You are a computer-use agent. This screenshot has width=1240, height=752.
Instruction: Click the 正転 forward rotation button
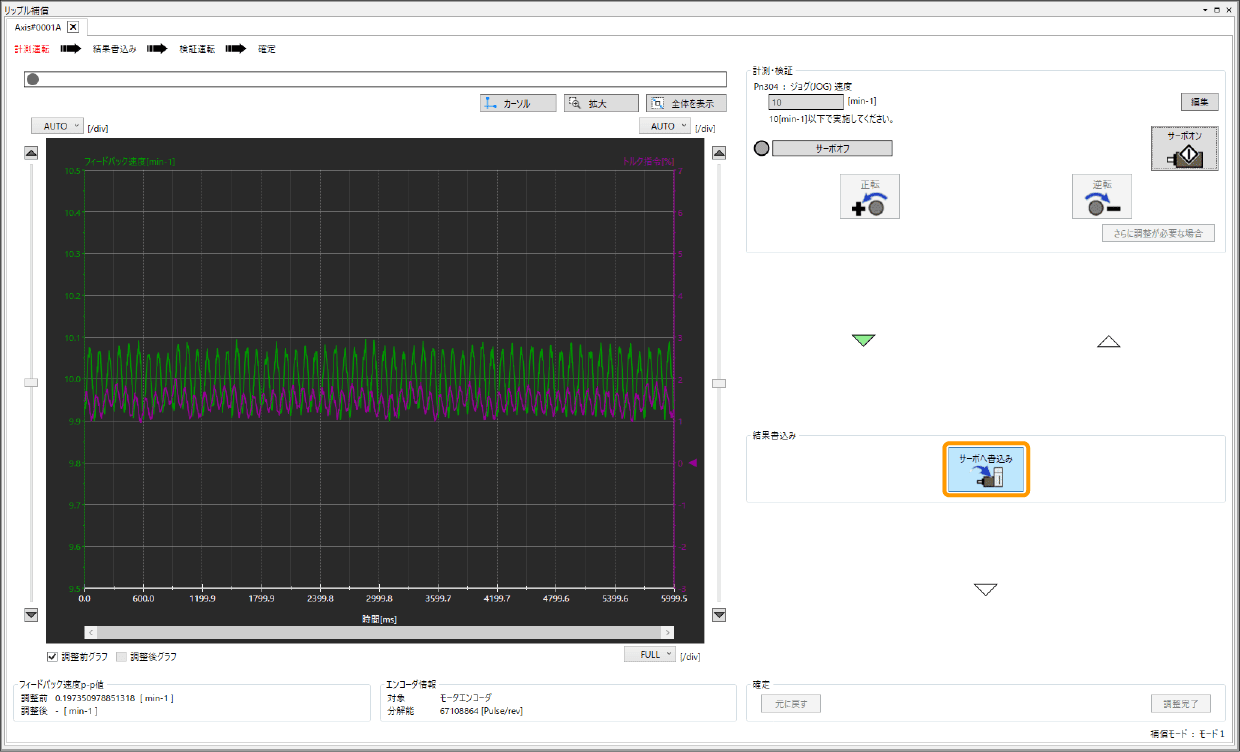(x=871, y=196)
